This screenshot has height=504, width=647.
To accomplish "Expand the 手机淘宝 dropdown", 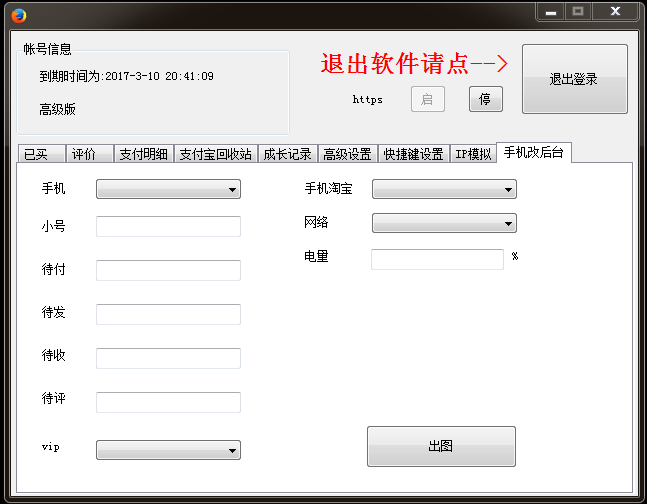I will (444, 189).
